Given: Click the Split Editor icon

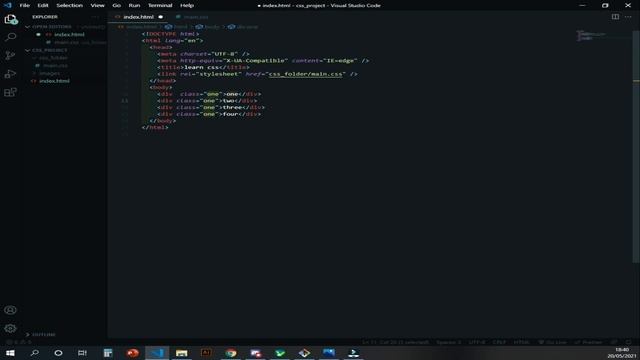Looking at the screenshot, I should (615, 17).
